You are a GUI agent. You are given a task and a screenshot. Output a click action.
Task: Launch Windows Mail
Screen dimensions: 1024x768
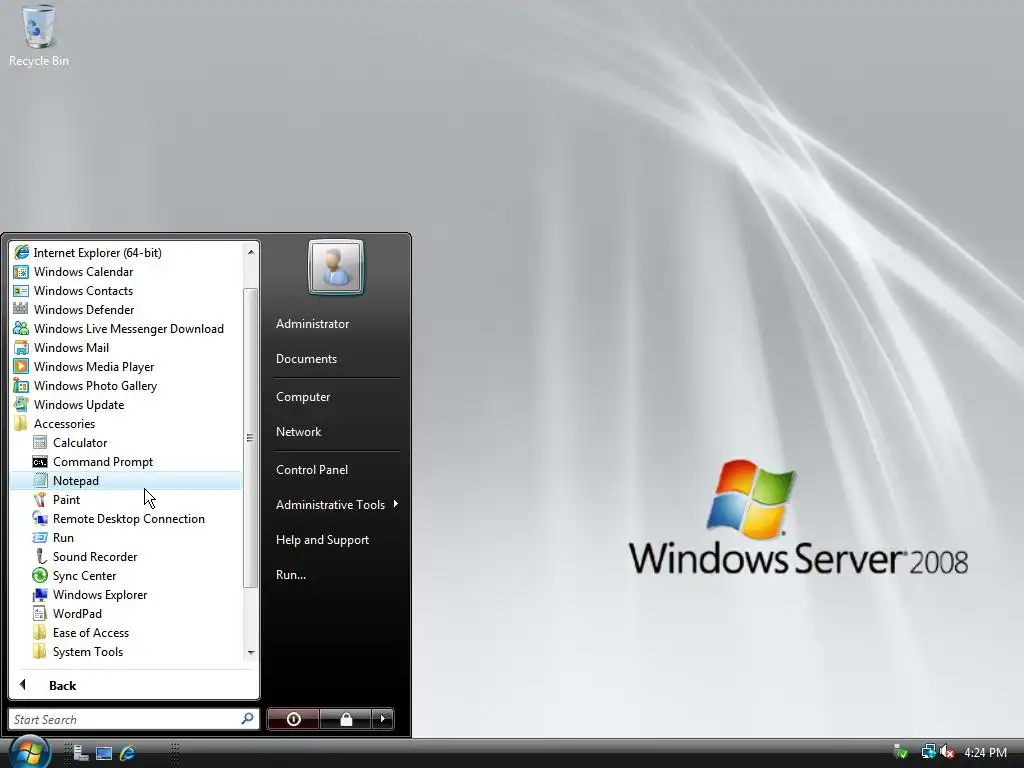tap(126, 347)
